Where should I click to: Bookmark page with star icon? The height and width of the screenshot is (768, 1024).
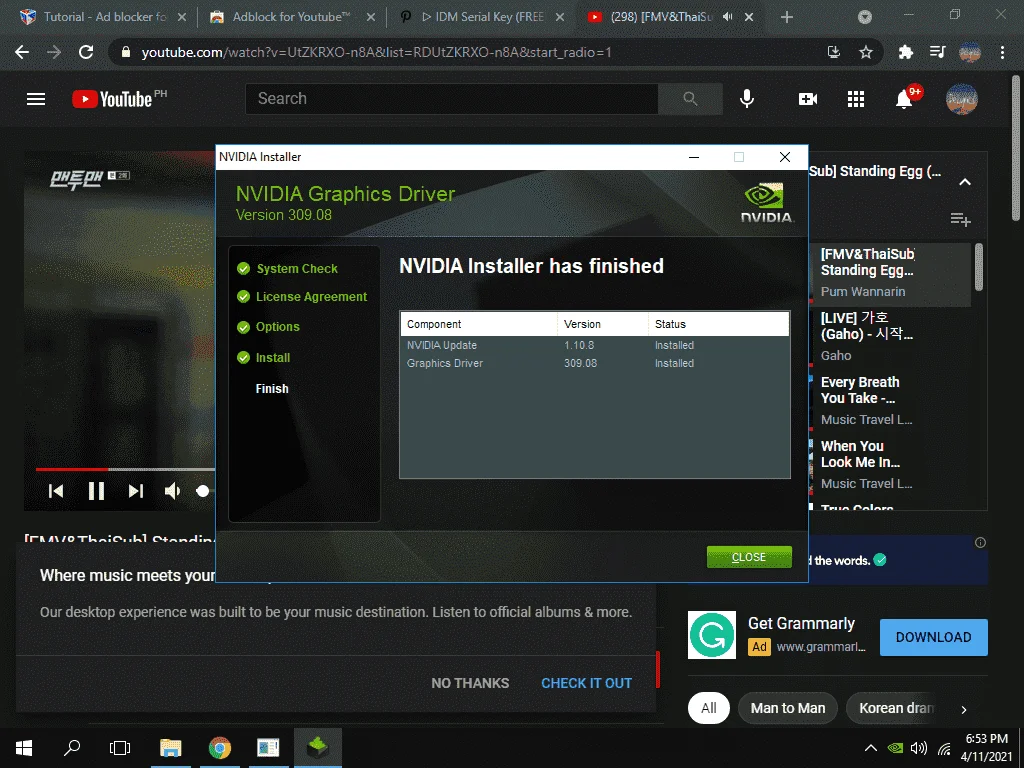tap(866, 52)
